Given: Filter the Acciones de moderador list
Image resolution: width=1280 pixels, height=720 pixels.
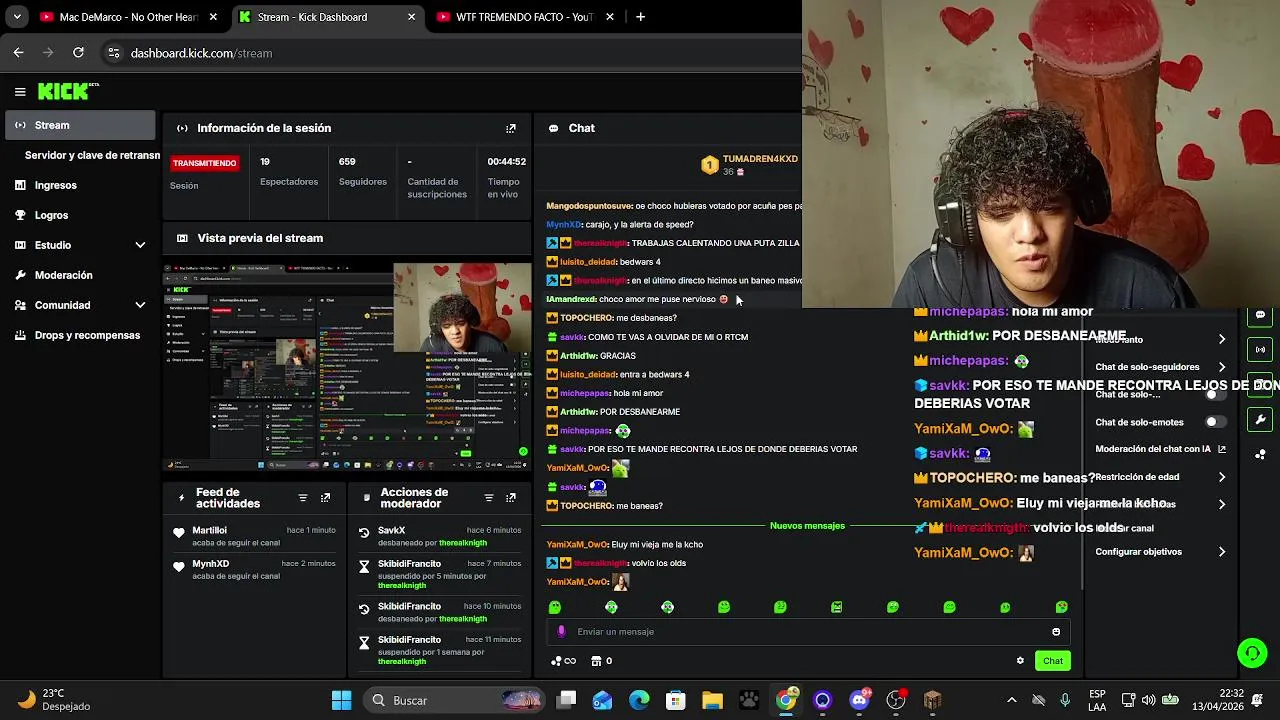Looking at the screenshot, I should tap(489, 498).
